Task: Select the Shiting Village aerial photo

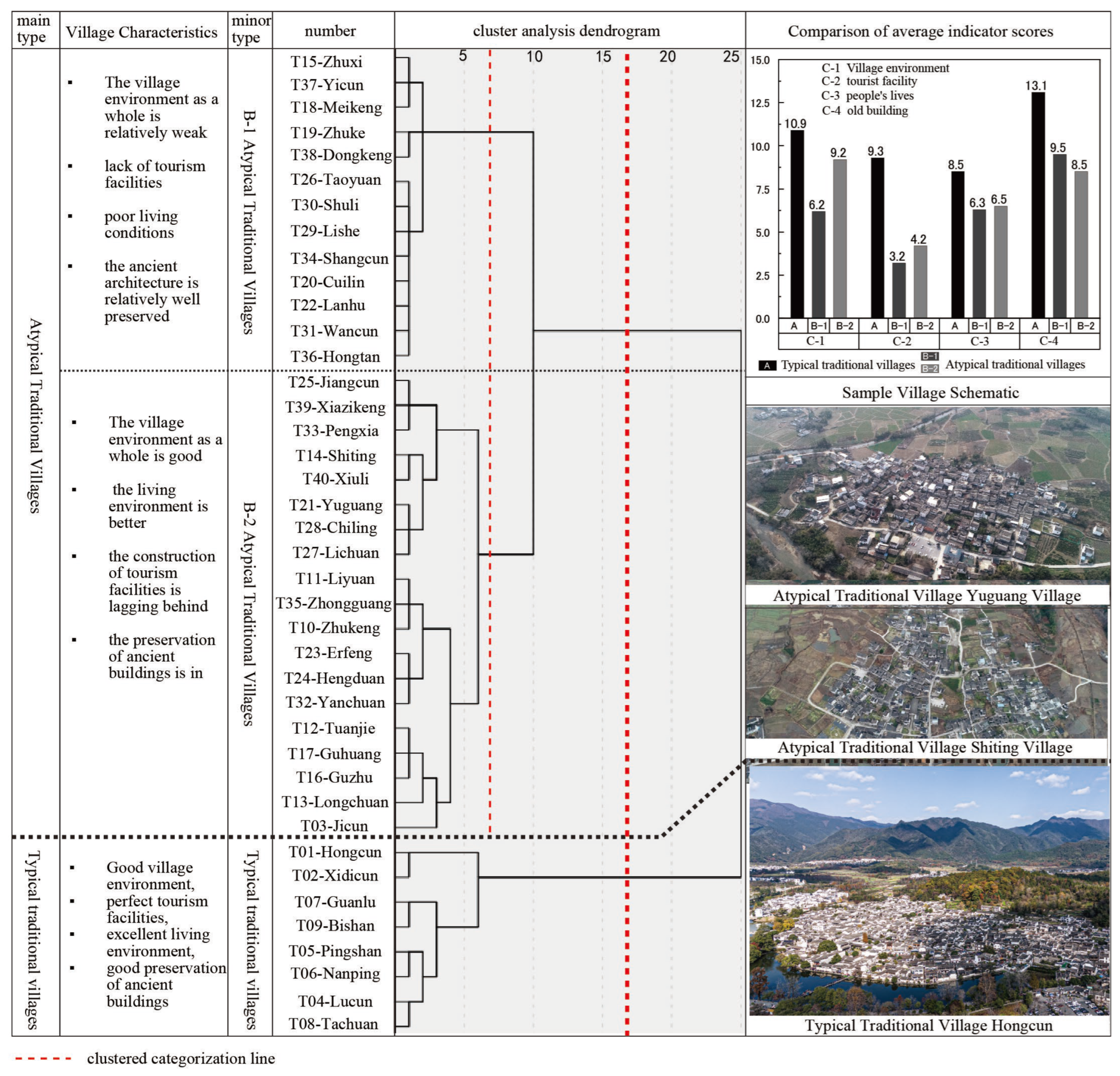Action: point(927,673)
